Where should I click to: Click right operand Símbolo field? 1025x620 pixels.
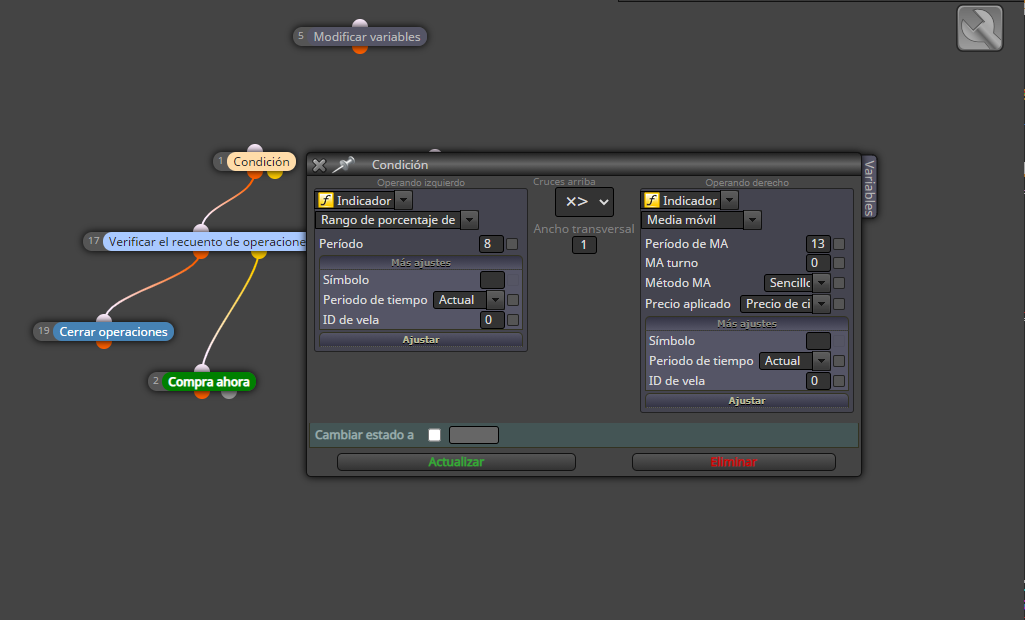coord(818,341)
